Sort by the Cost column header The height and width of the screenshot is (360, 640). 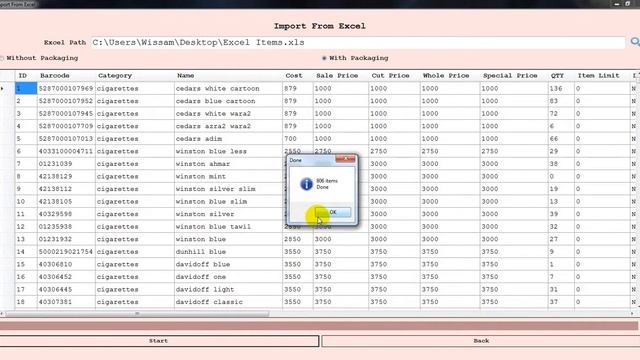298,76
